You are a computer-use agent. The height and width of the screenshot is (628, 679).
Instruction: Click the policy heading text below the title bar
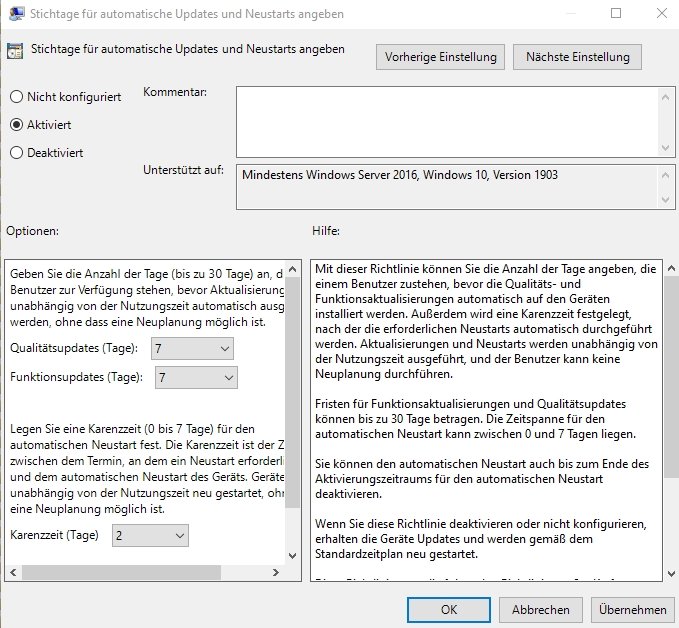tap(188, 49)
